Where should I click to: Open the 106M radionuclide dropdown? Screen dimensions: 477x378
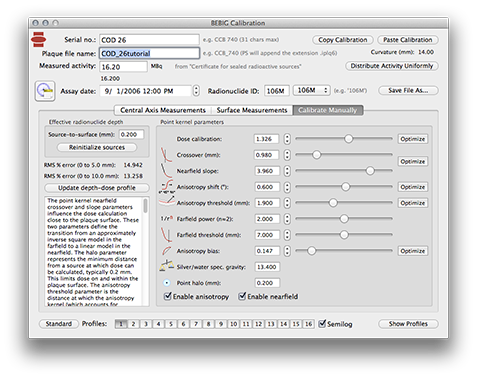coord(312,90)
